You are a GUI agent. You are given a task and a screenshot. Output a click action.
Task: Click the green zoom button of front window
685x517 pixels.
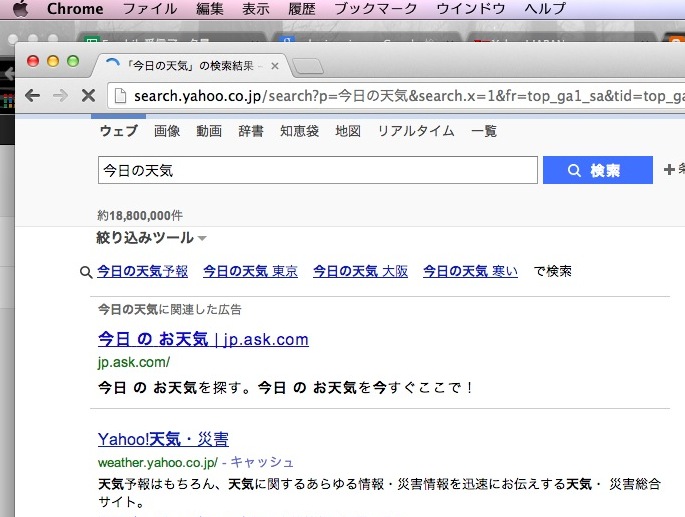(x=73, y=61)
